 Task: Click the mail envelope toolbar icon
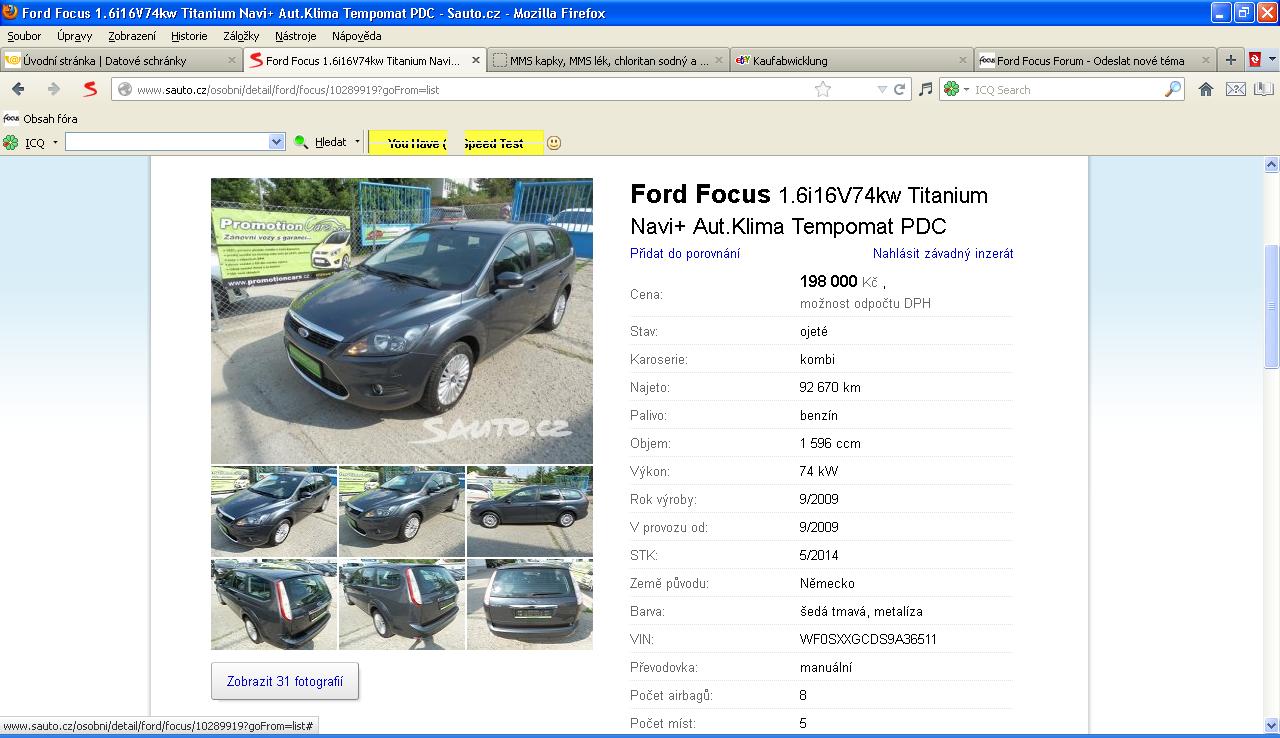(x=1235, y=89)
